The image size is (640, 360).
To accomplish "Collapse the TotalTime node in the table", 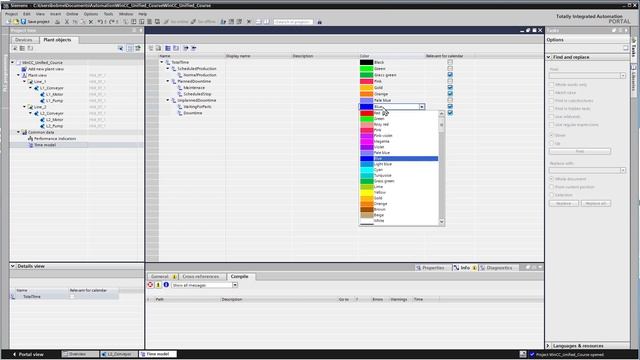I will point(162,62).
